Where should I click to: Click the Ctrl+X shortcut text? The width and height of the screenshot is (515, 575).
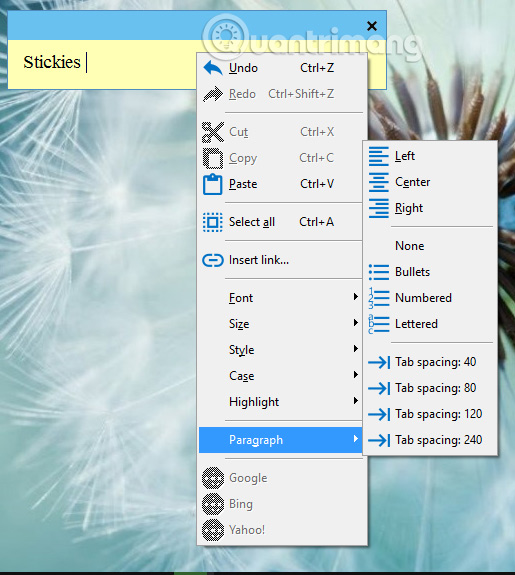point(317,132)
